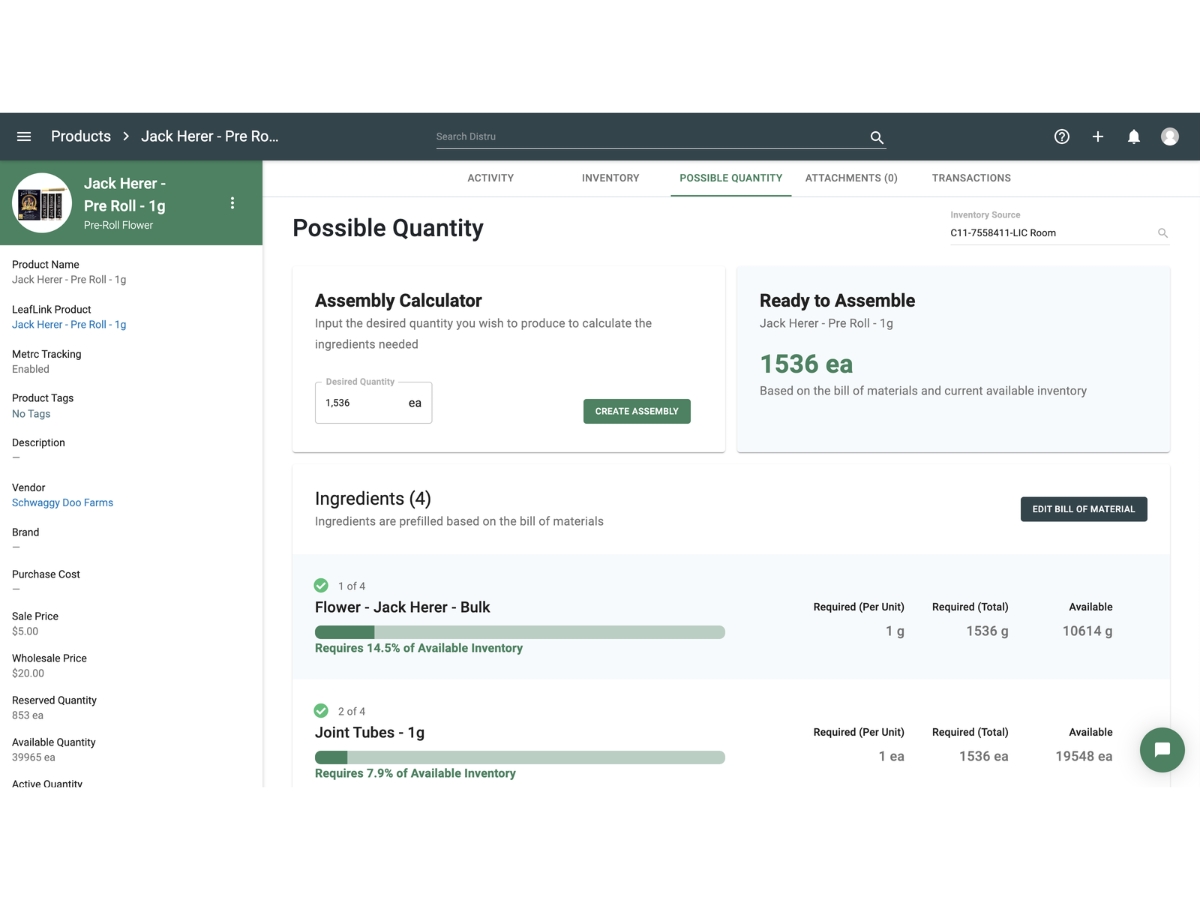Click Edit Bill of Material button
Viewport: 1200px width, 900px height.
click(1084, 509)
